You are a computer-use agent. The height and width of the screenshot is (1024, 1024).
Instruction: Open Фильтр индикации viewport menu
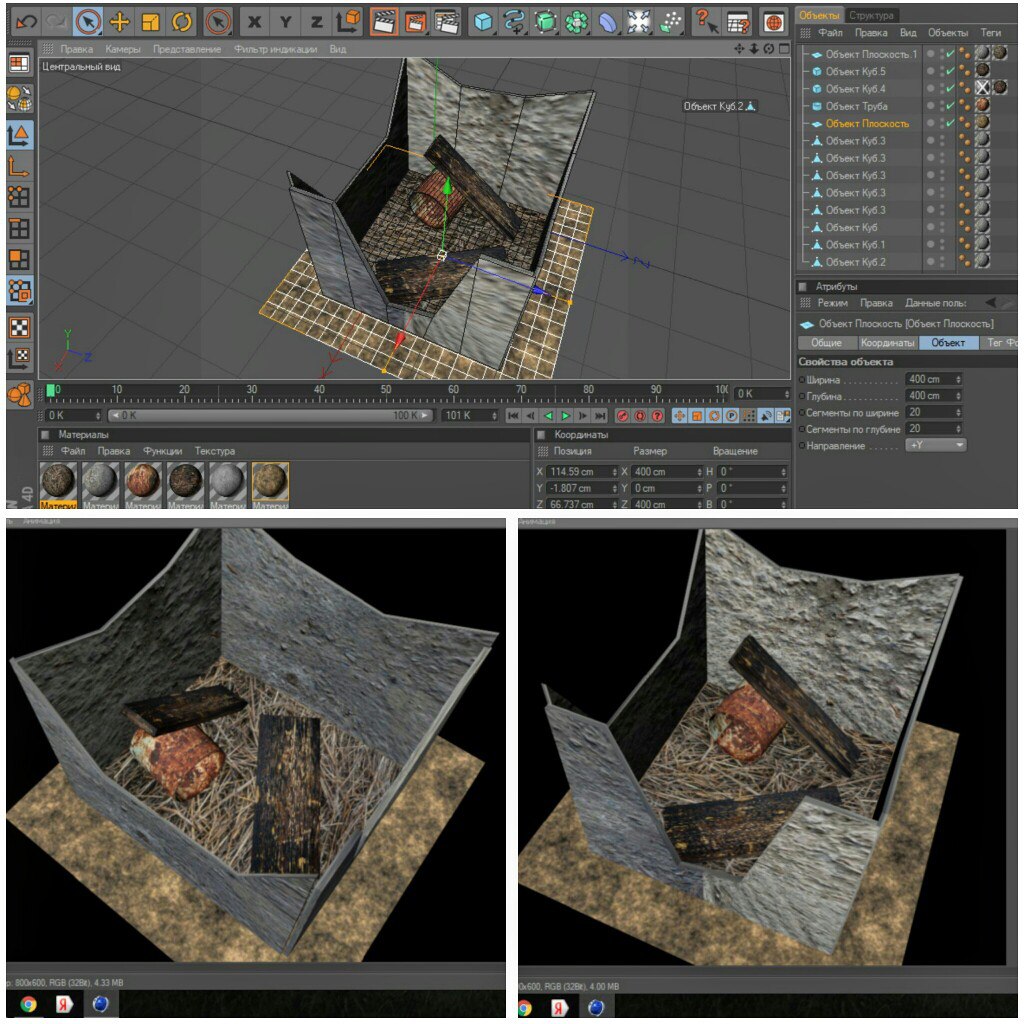(x=276, y=49)
